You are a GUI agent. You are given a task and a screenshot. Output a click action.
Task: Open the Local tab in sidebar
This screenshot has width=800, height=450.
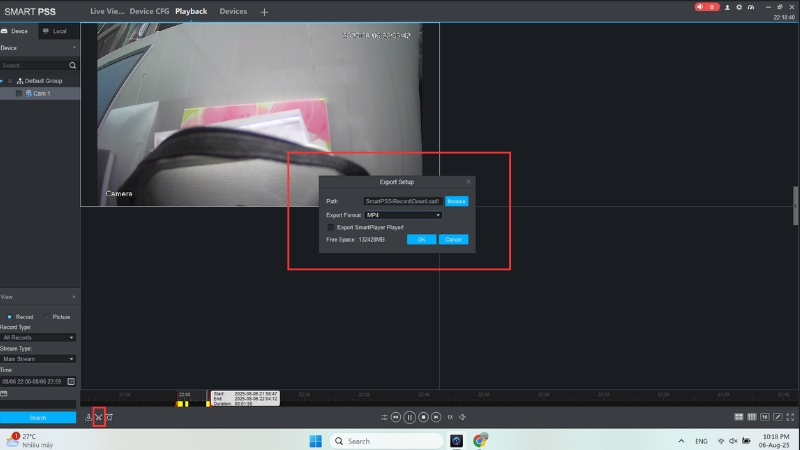click(x=55, y=31)
